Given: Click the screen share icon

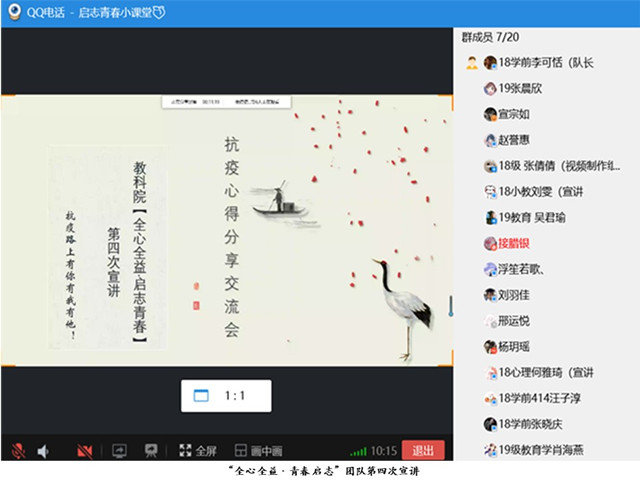Looking at the screenshot, I should (119, 450).
